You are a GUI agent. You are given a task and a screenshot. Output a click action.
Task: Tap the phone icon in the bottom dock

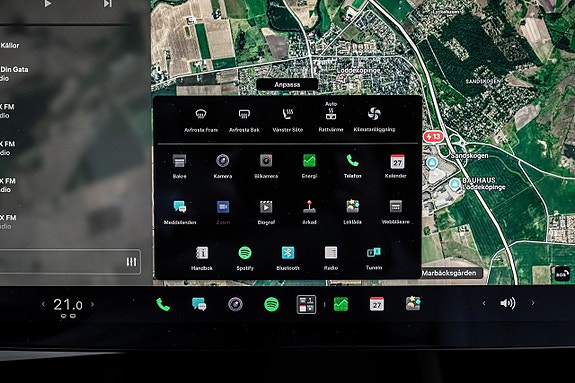(163, 304)
